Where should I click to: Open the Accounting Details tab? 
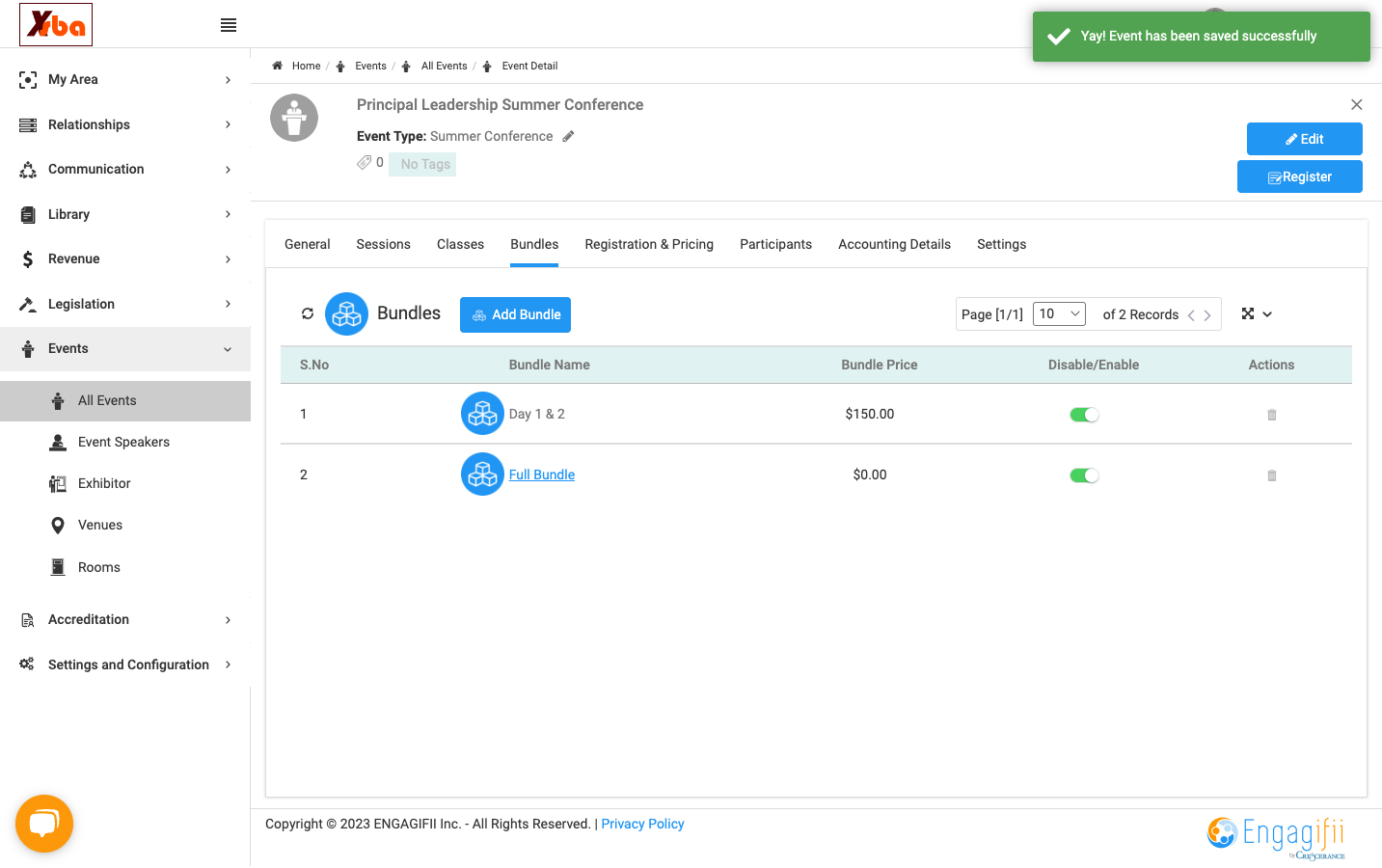(x=894, y=244)
